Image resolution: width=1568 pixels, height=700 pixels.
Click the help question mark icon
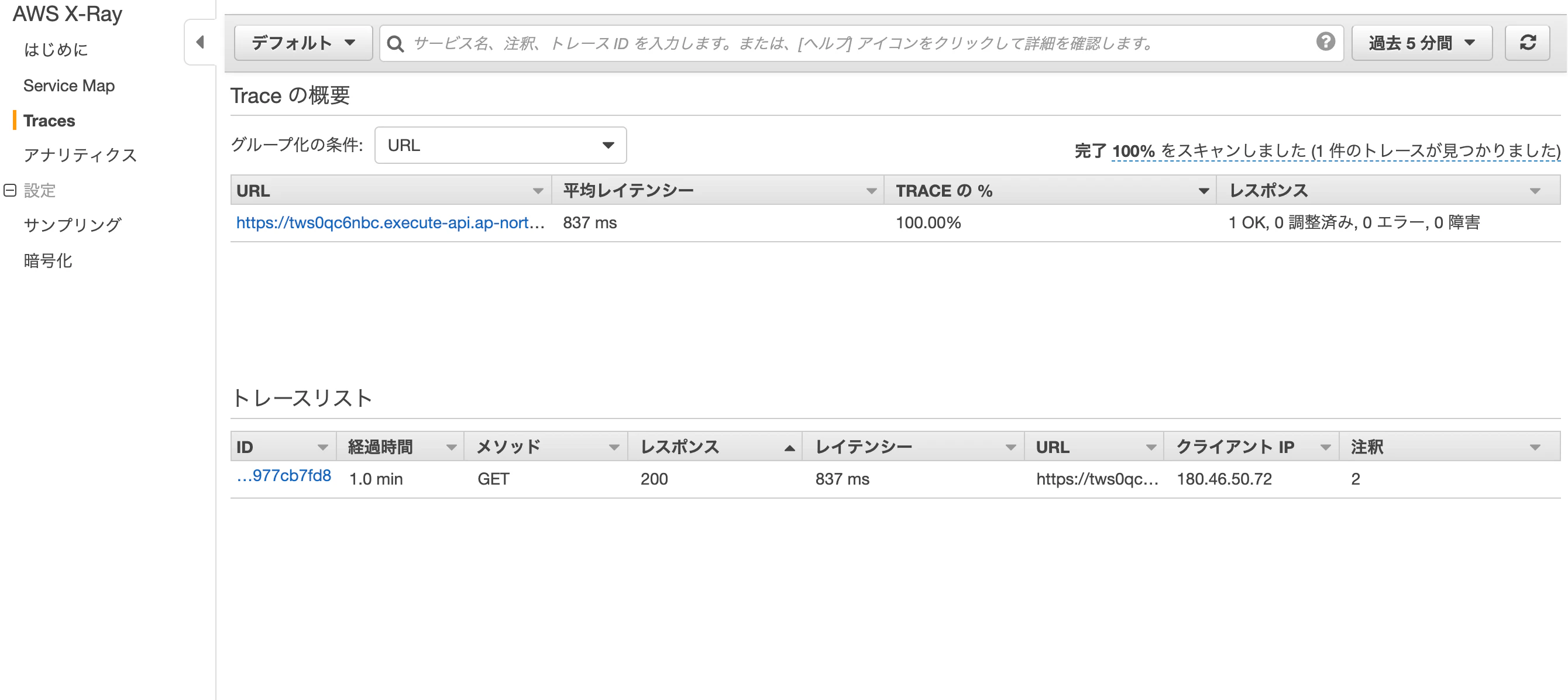point(1325,42)
